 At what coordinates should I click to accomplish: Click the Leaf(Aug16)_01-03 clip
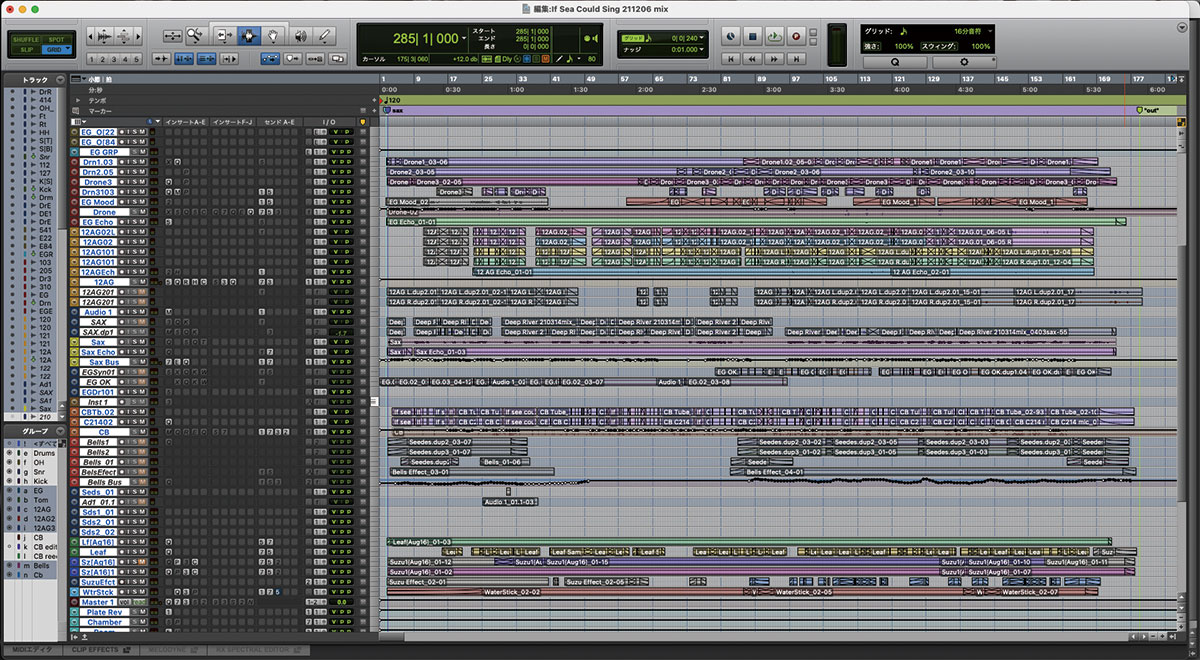[748, 542]
